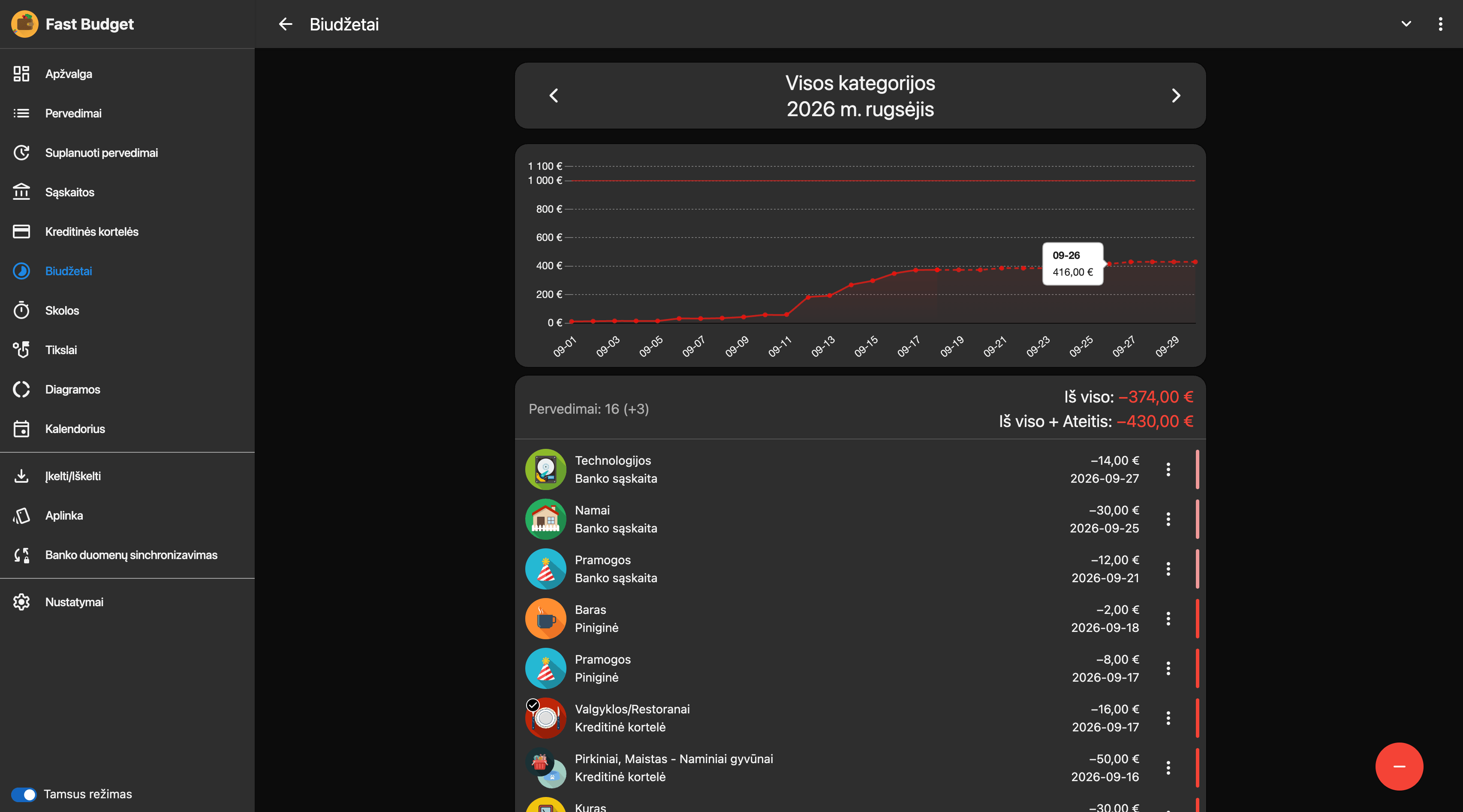1463x812 pixels.
Task: Open Suplanuoti pervedimai section
Action: 127,153
